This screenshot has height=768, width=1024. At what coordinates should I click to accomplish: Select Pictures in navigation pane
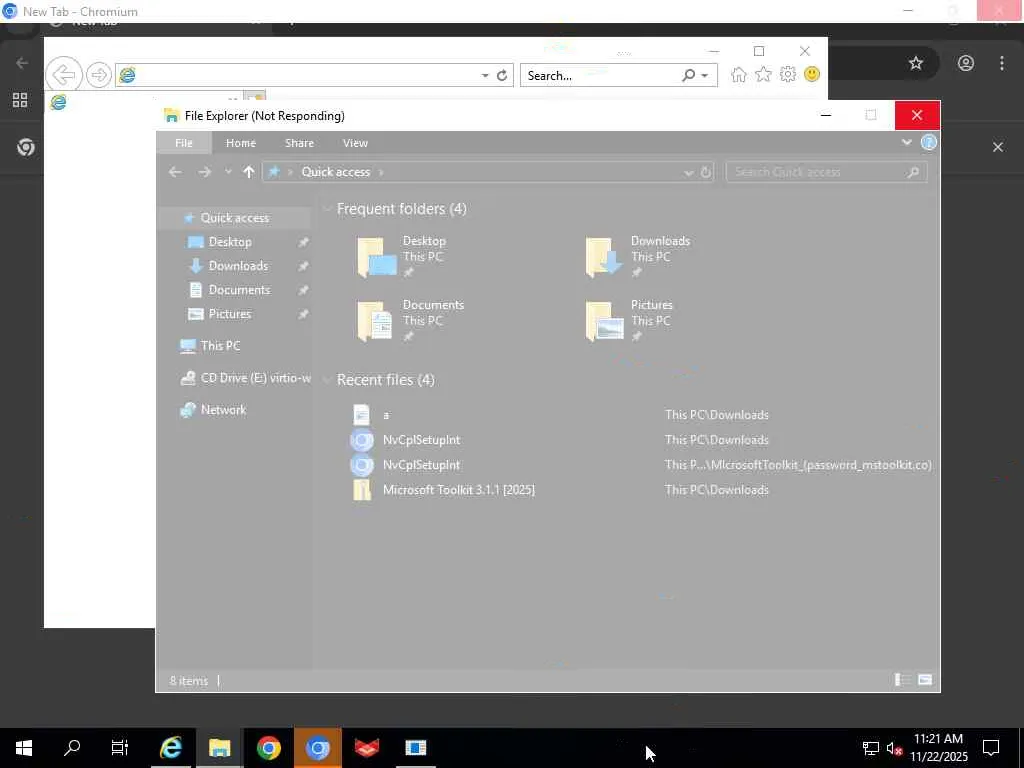click(x=230, y=313)
